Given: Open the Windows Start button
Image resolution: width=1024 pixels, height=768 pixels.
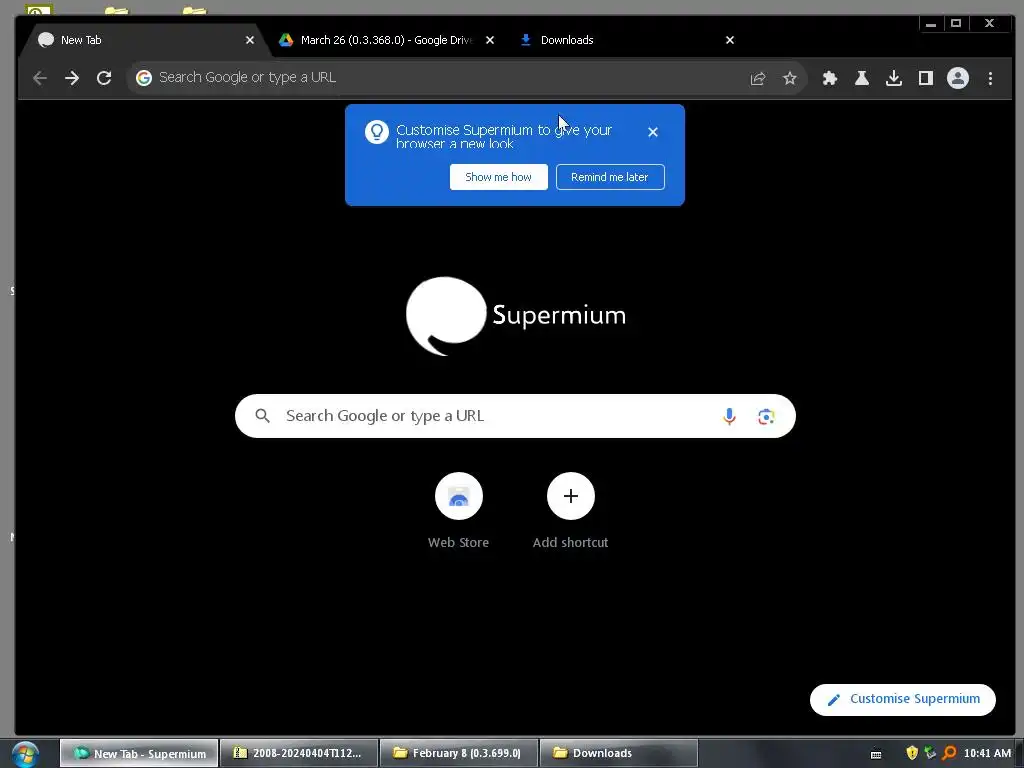Looking at the screenshot, I should click(25, 754).
